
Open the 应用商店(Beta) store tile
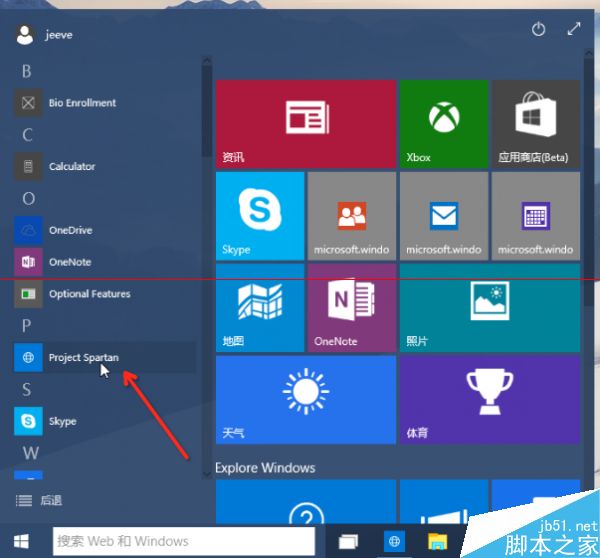[x=536, y=124]
